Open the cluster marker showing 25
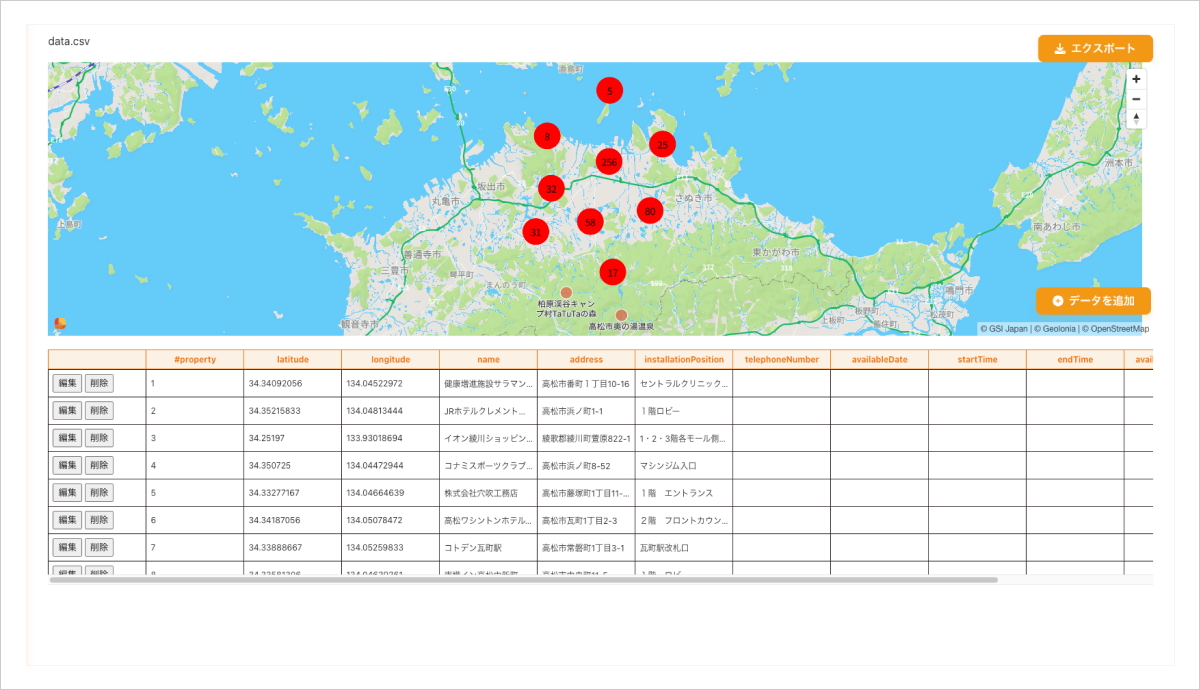Viewport: 1200px width, 690px height. tap(661, 143)
